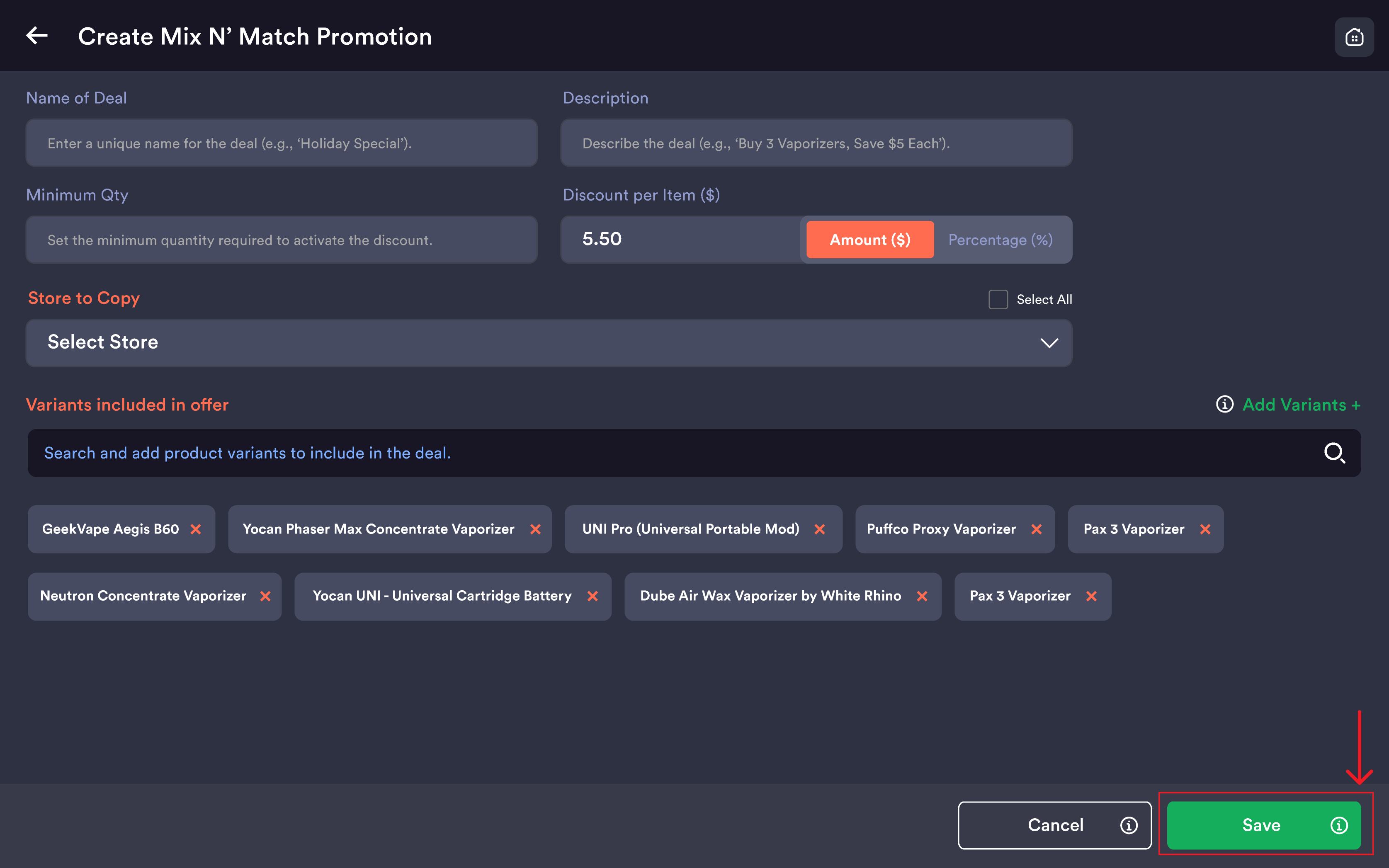Check the Select All checkbox

(998, 299)
